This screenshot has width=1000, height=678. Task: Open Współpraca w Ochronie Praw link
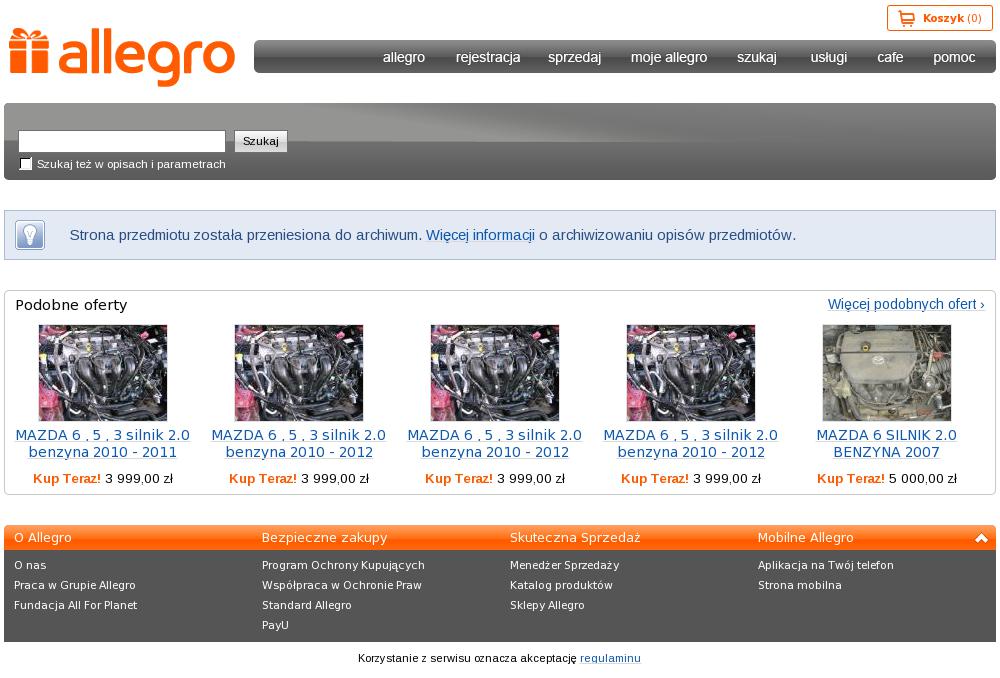[342, 585]
